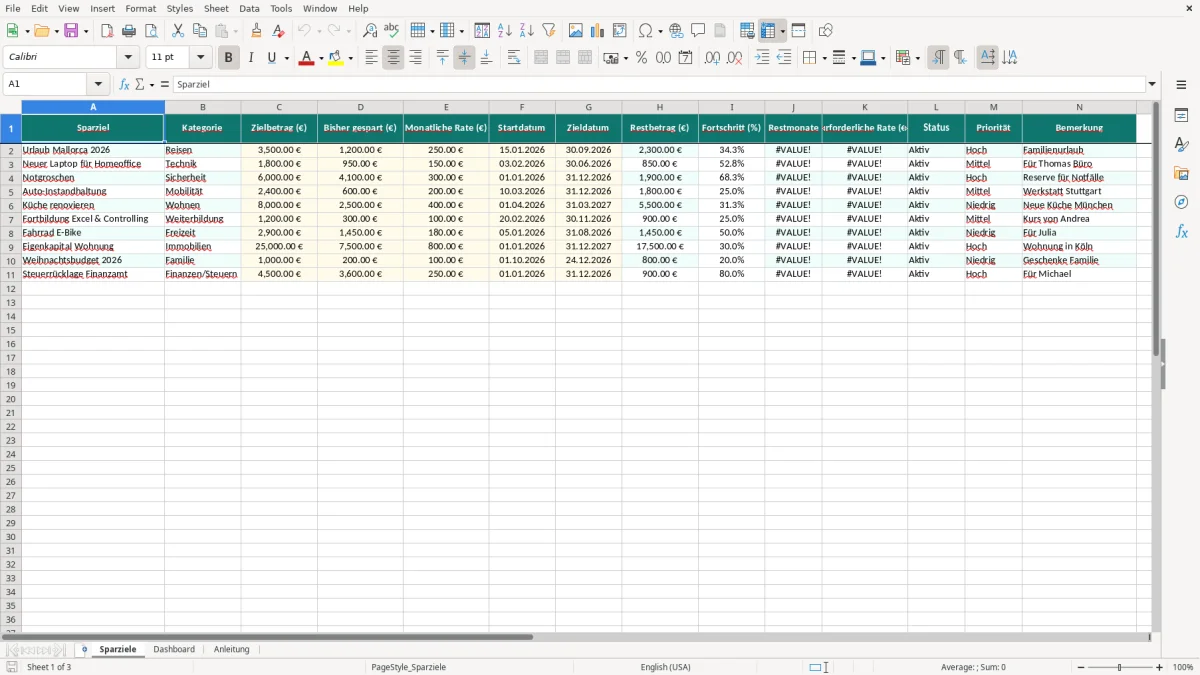Click zoom in plus button
The height and width of the screenshot is (675, 1200).
1160,667
